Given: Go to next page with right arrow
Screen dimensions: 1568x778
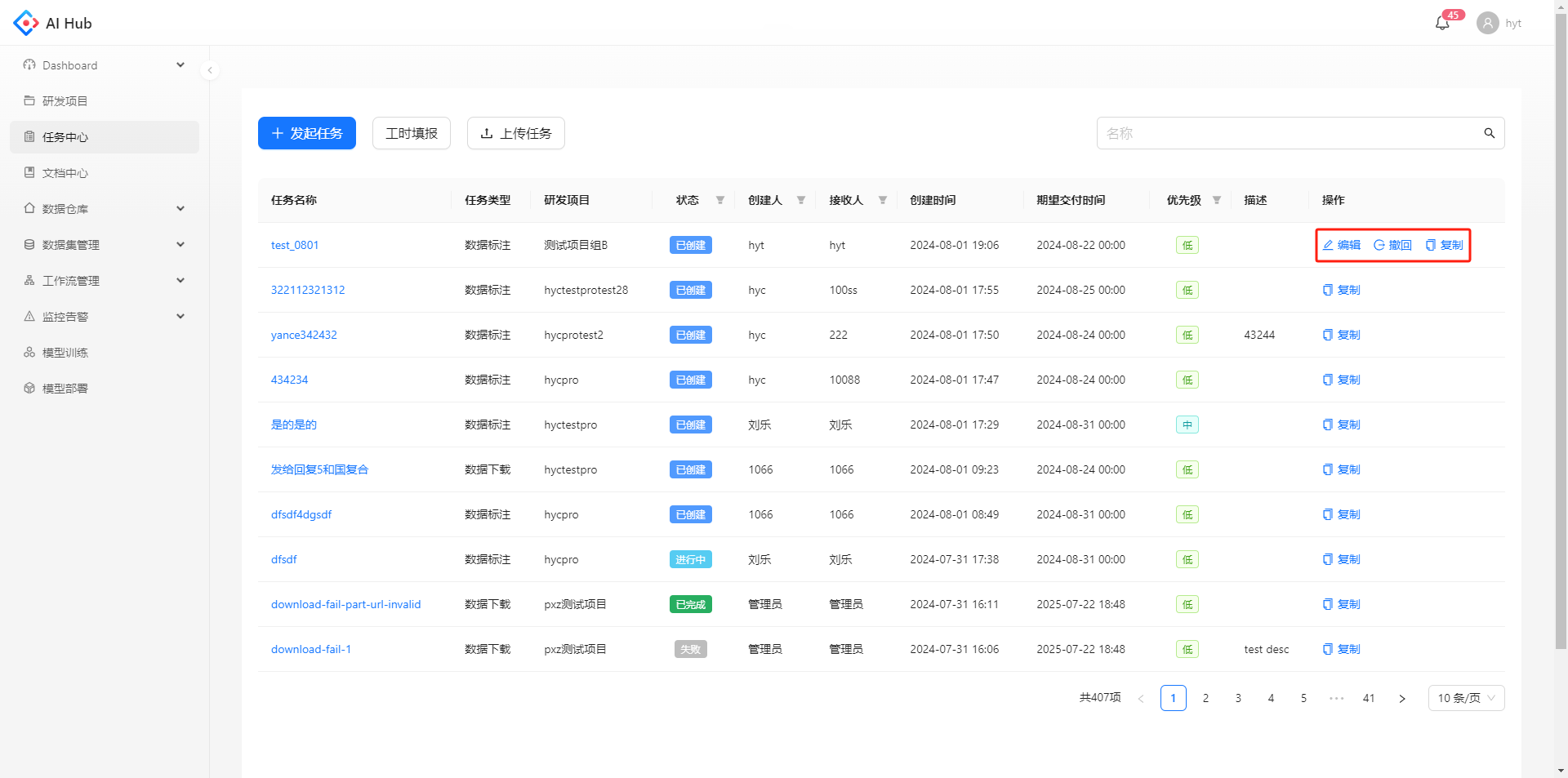Looking at the screenshot, I should pos(1402,698).
